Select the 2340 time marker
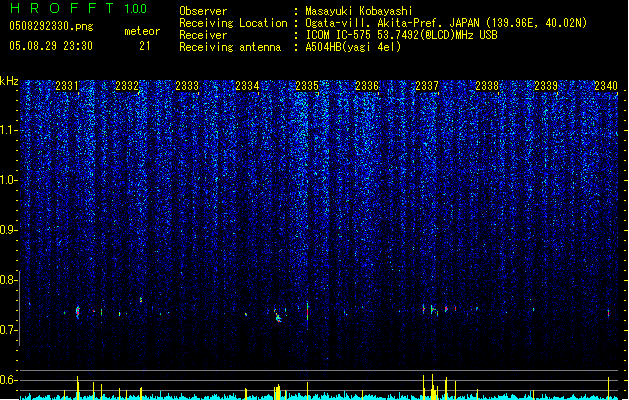Screen dimensions: 629x400 click(606, 86)
